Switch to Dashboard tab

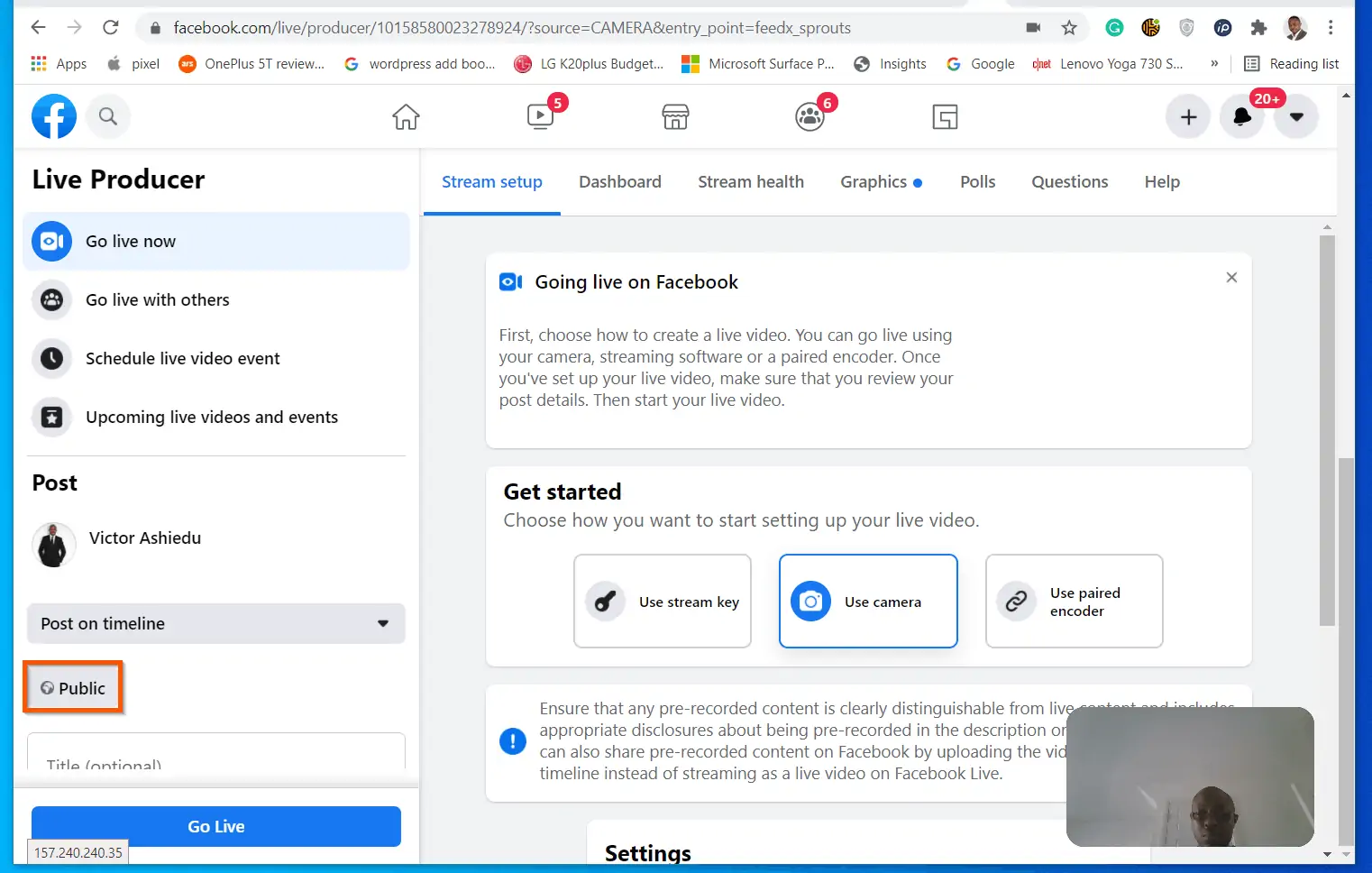tap(620, 182)
